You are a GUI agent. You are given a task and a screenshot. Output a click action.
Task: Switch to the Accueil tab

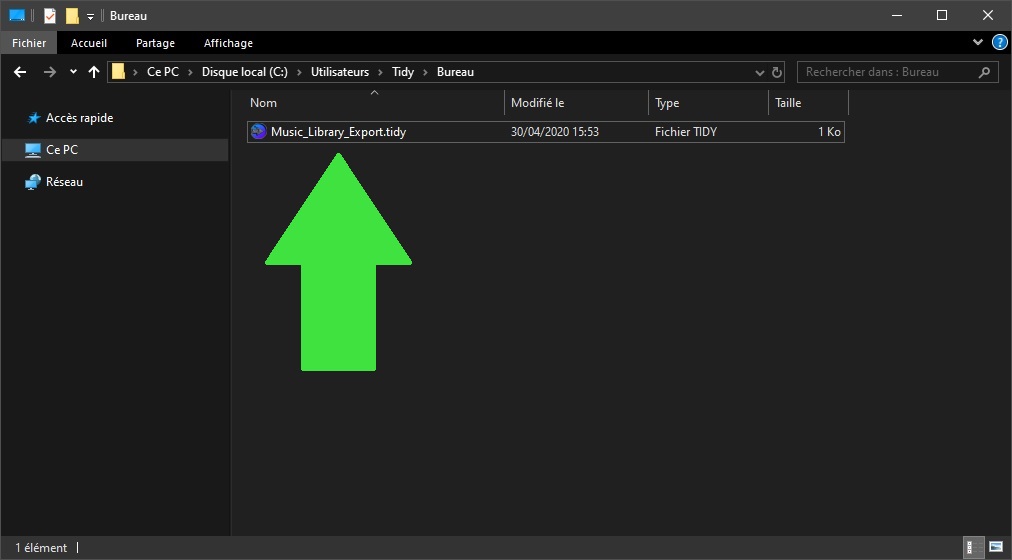pyautogui.click(x=89, y=43)
